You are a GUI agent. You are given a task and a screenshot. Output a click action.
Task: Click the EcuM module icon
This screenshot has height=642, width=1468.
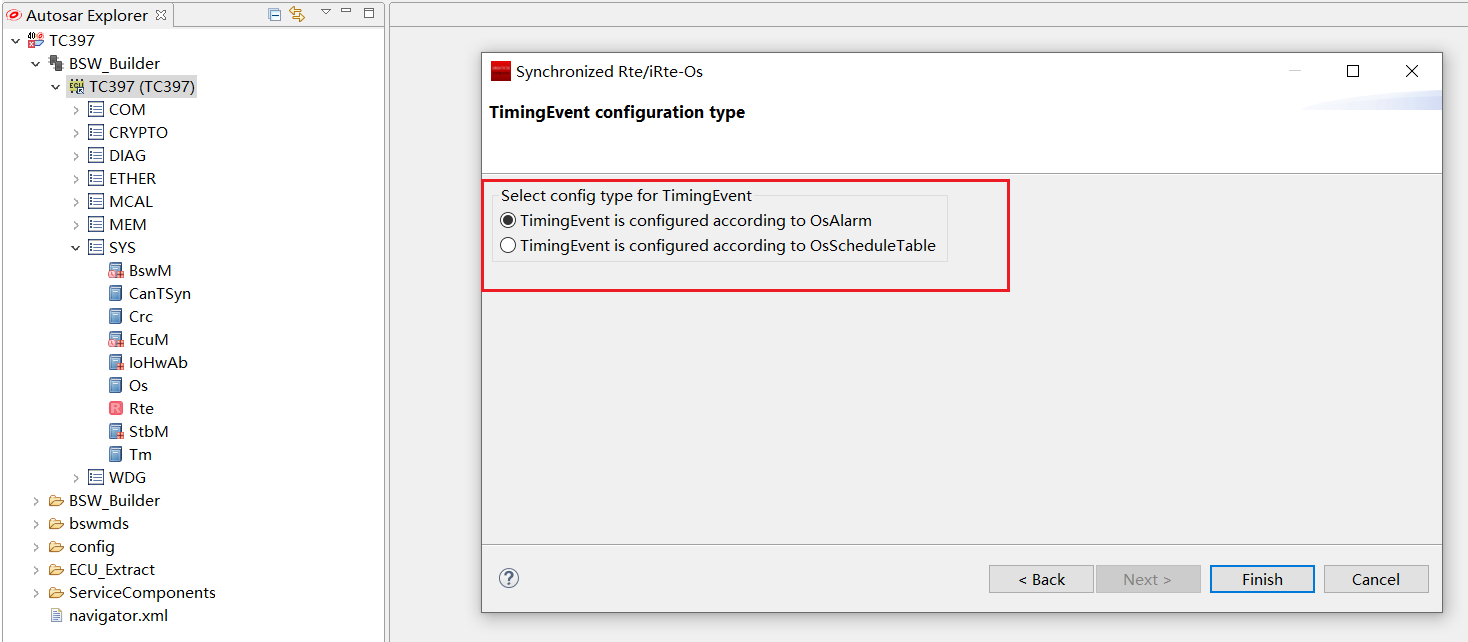116,339
